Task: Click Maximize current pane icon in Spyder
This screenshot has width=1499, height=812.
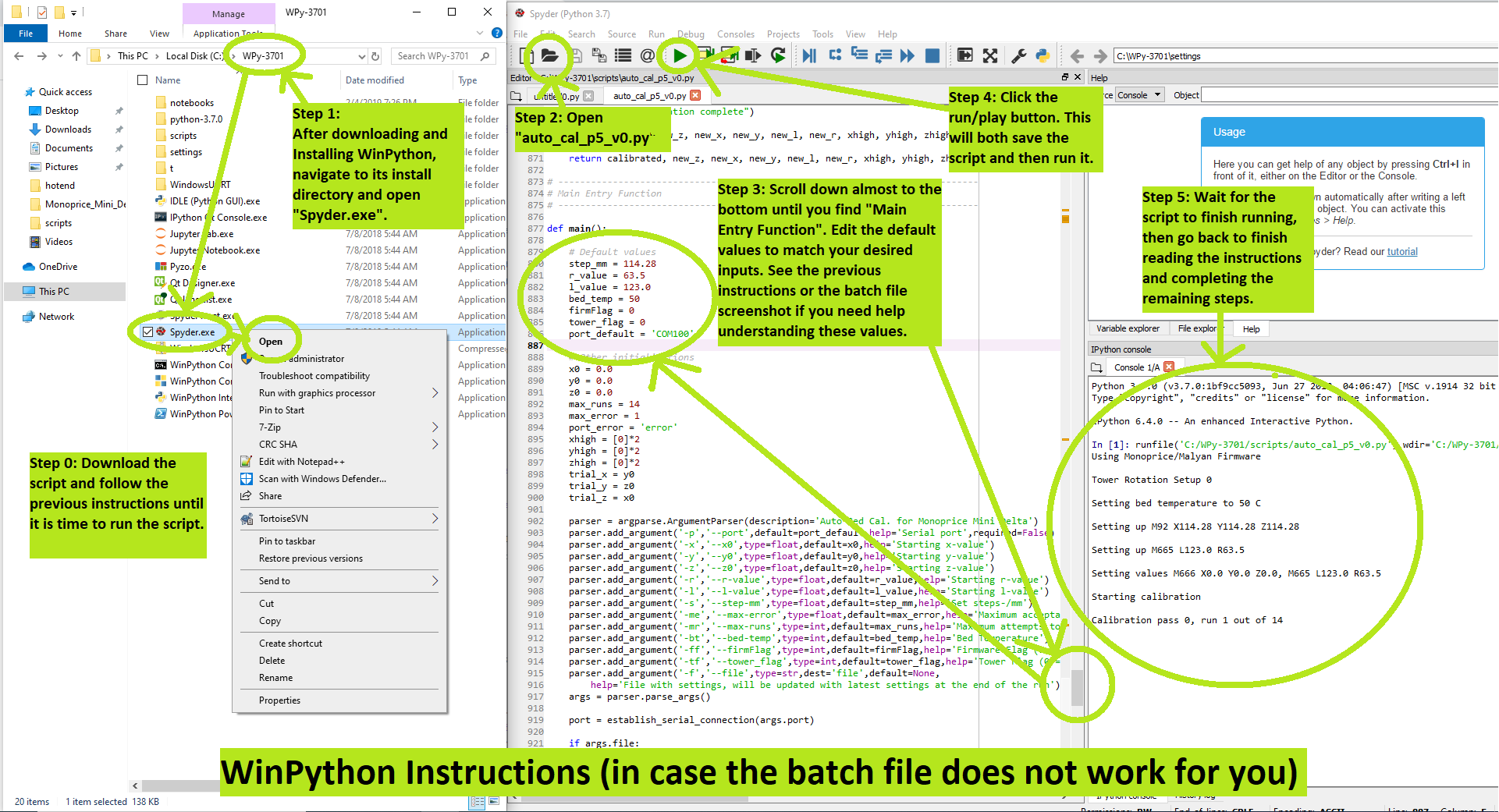Action: (x=965, y=55)
